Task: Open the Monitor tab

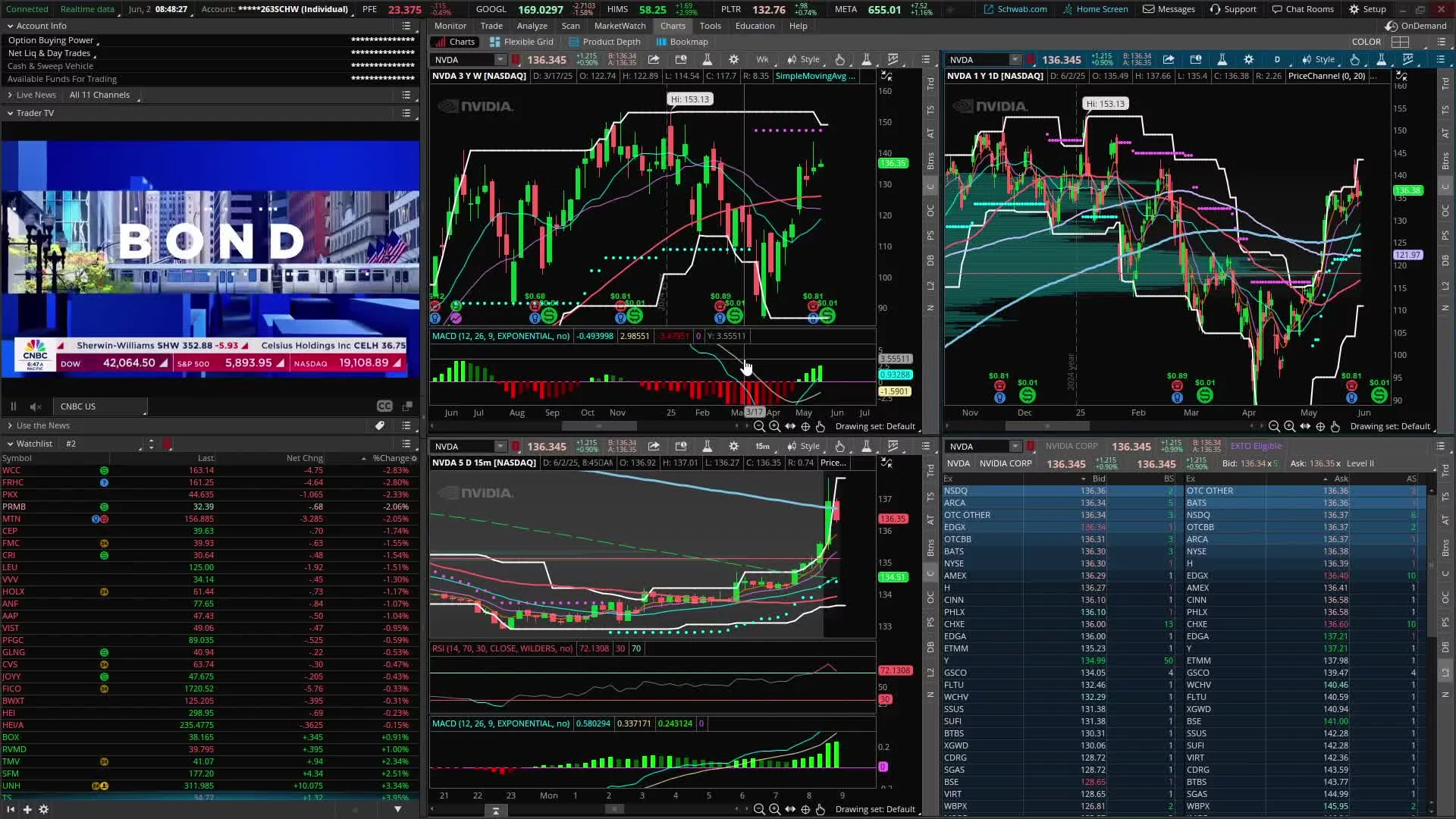Action: pos(450,26)
